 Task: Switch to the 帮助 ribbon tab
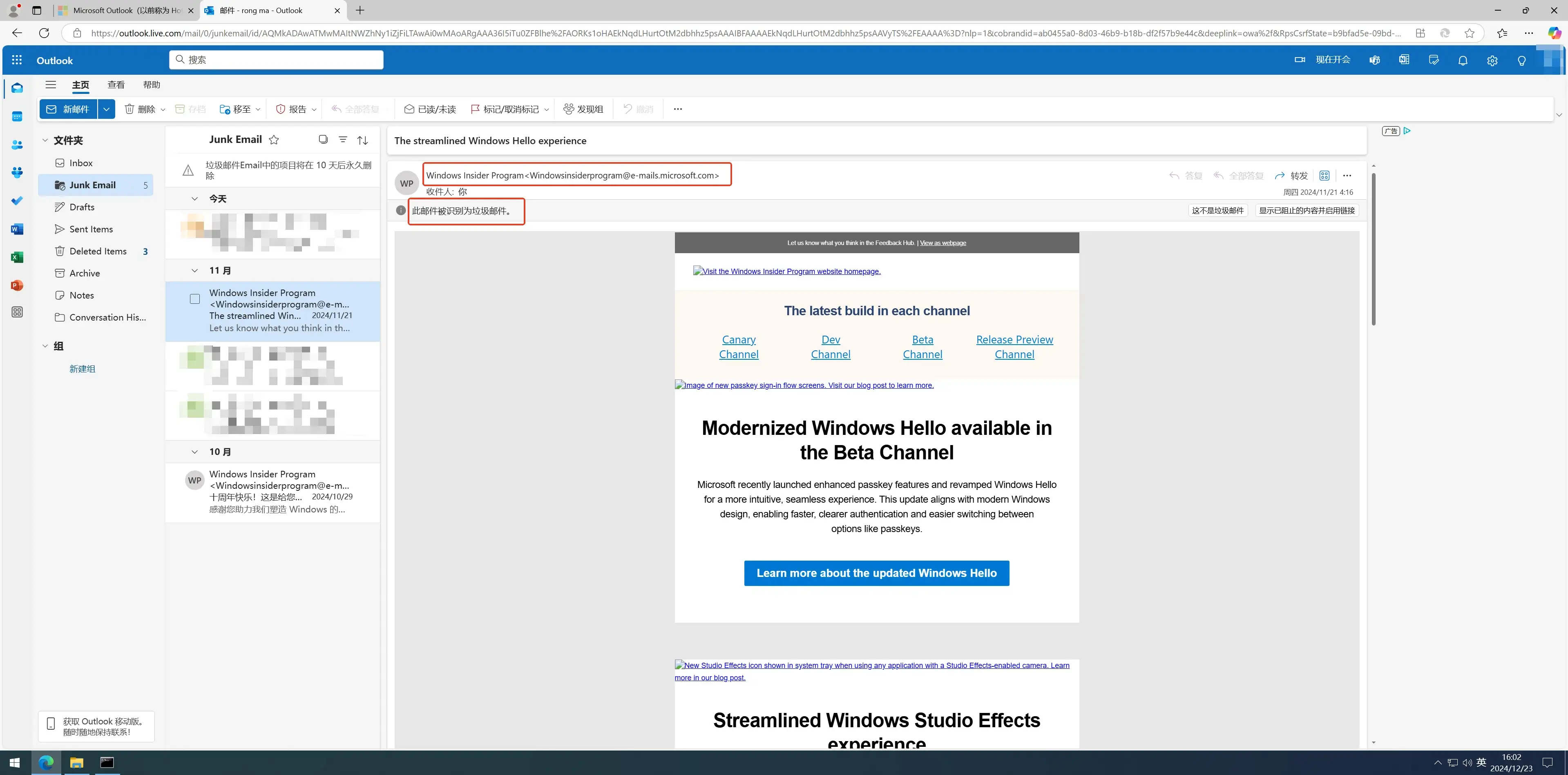[152, 85]
